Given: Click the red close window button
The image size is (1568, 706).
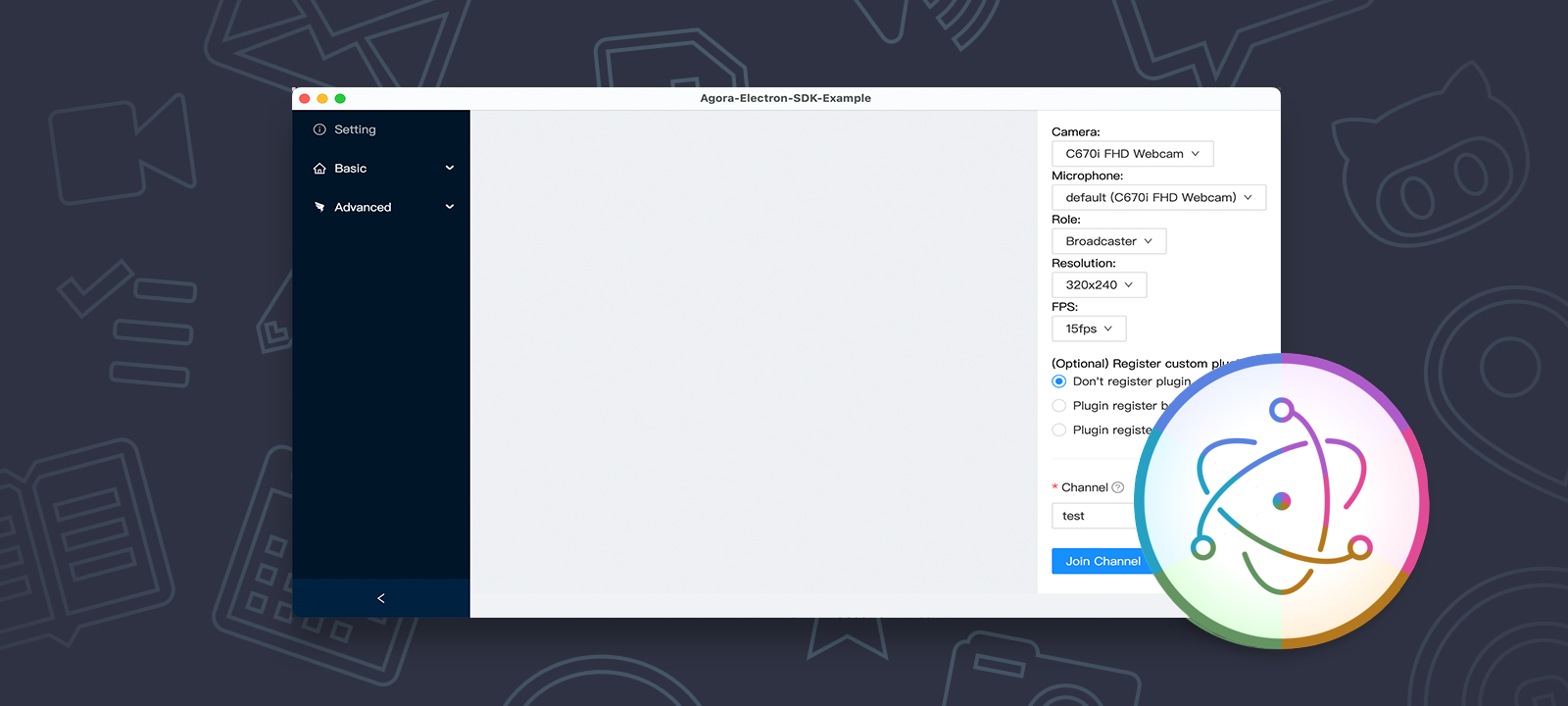Looking at the screenshot, I should coord(305,98).
